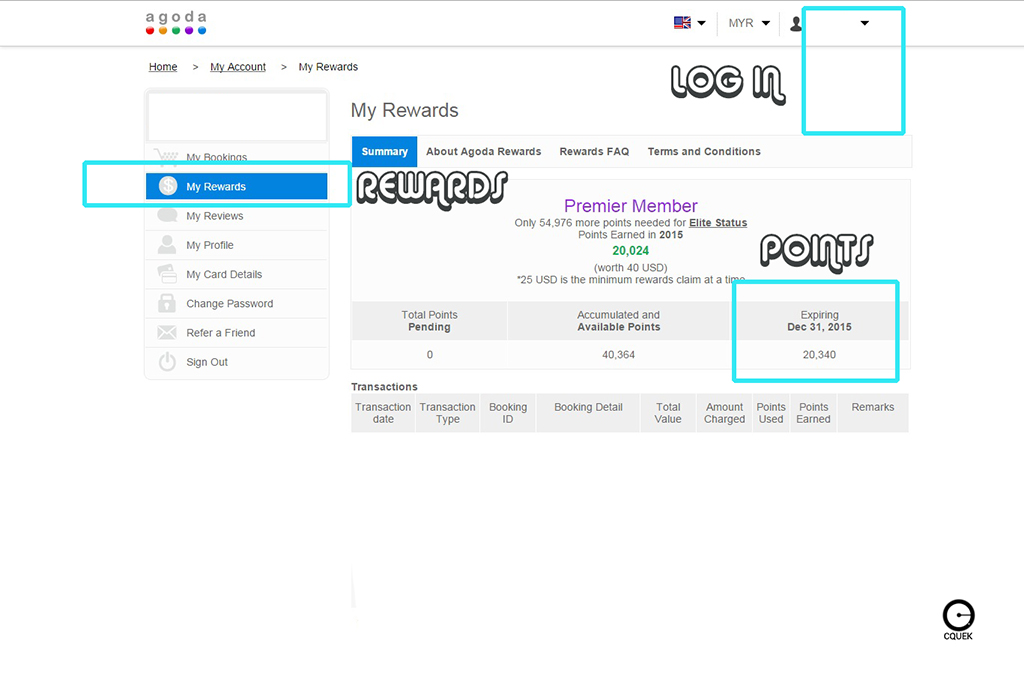Screen dimensions: 1024x679
Task: Click the Points Earned column header
Action: pyautogui.click(x=813, y=413)
